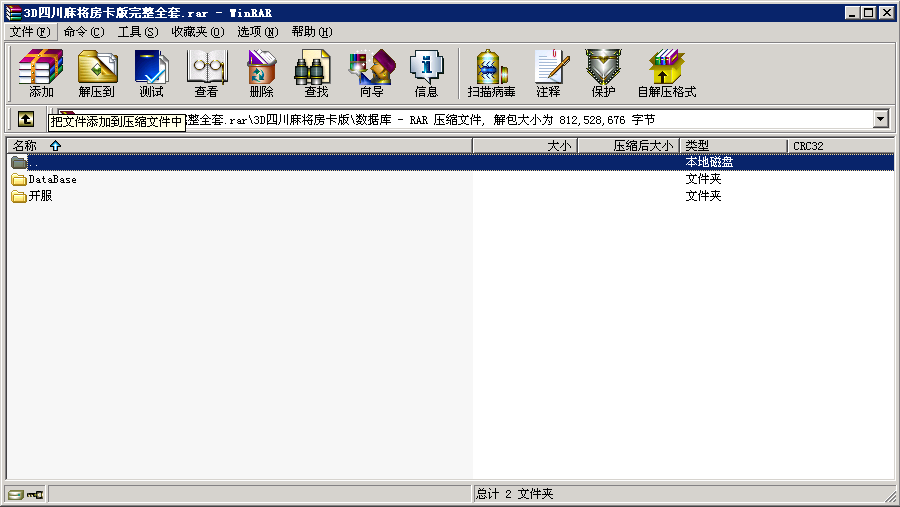Select the DataBase folder
This screenshot has height=507, width=900.
point(52,180)
